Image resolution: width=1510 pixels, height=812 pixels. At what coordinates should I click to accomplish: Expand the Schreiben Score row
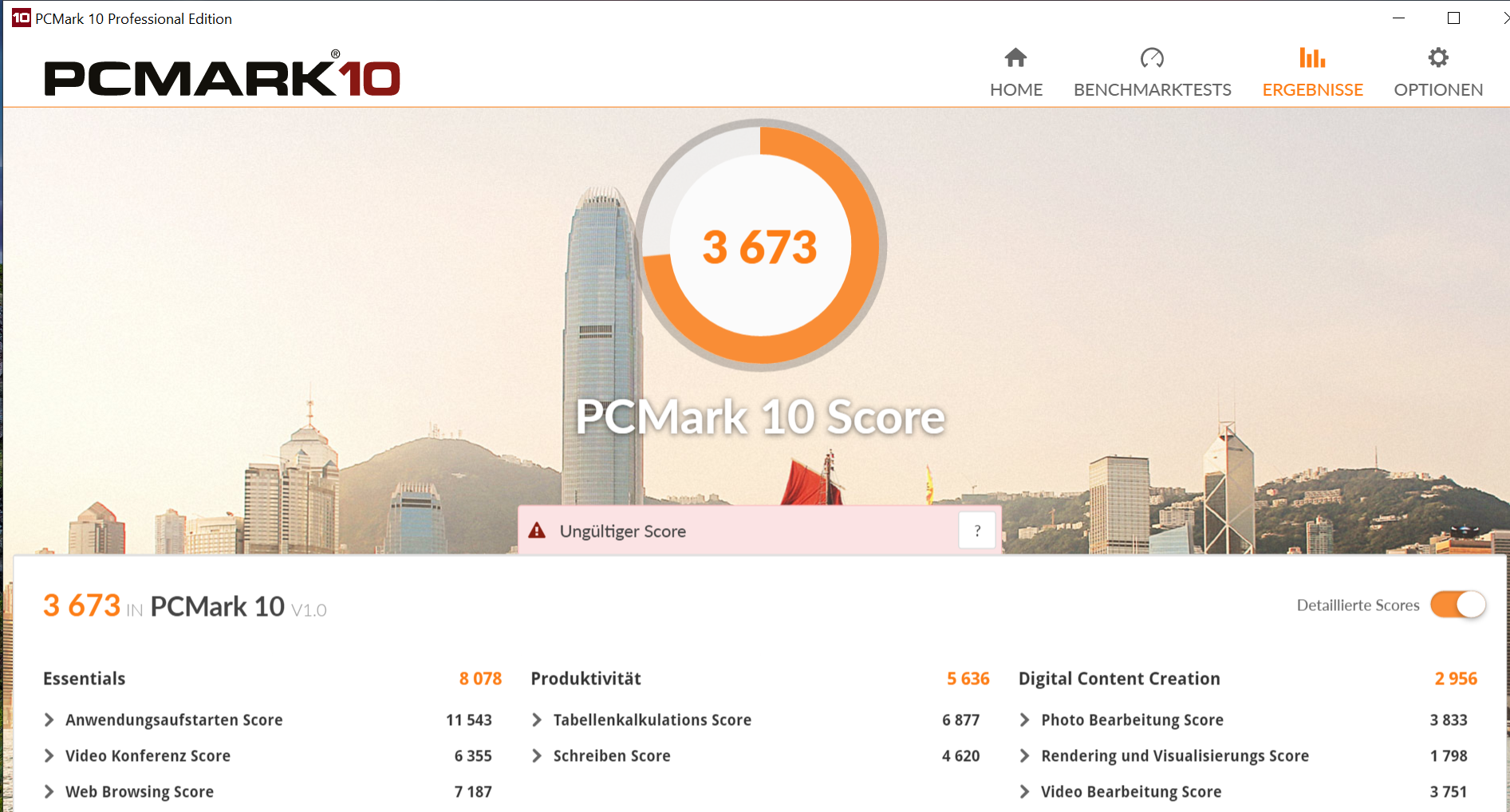[537, 756]
